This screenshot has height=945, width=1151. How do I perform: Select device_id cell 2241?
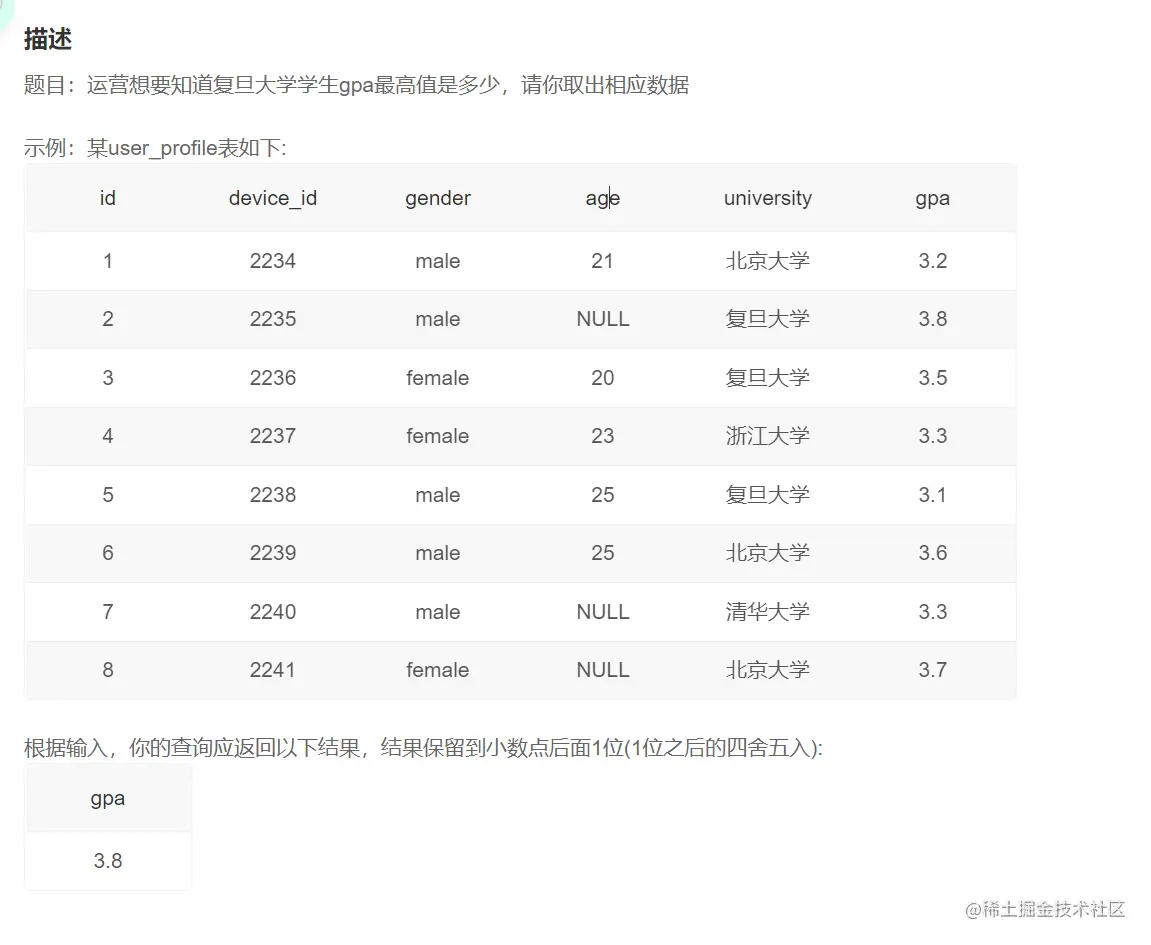tap(273, 670)
